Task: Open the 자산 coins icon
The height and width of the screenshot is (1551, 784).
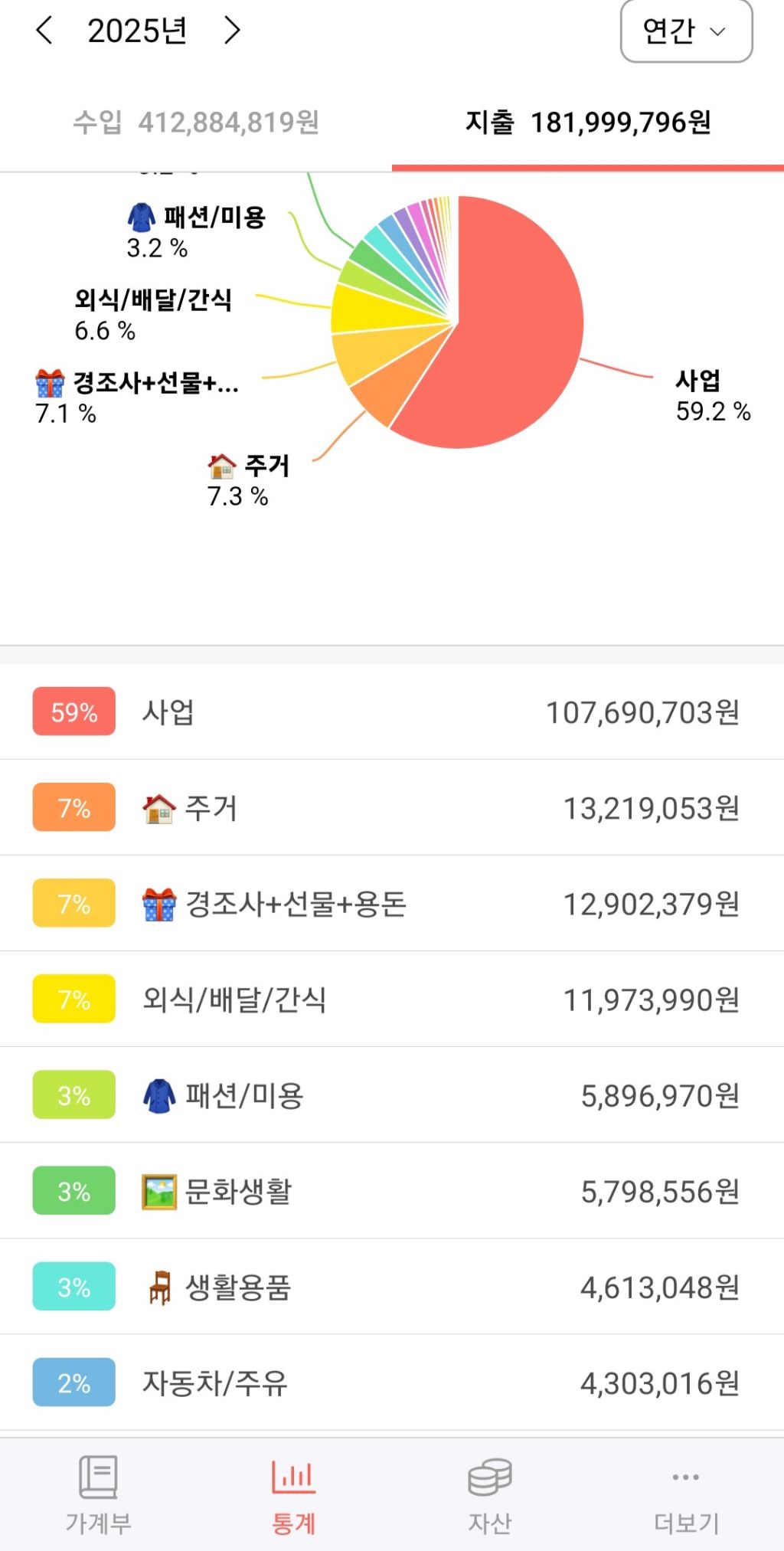Action: tap(490, 1477)
